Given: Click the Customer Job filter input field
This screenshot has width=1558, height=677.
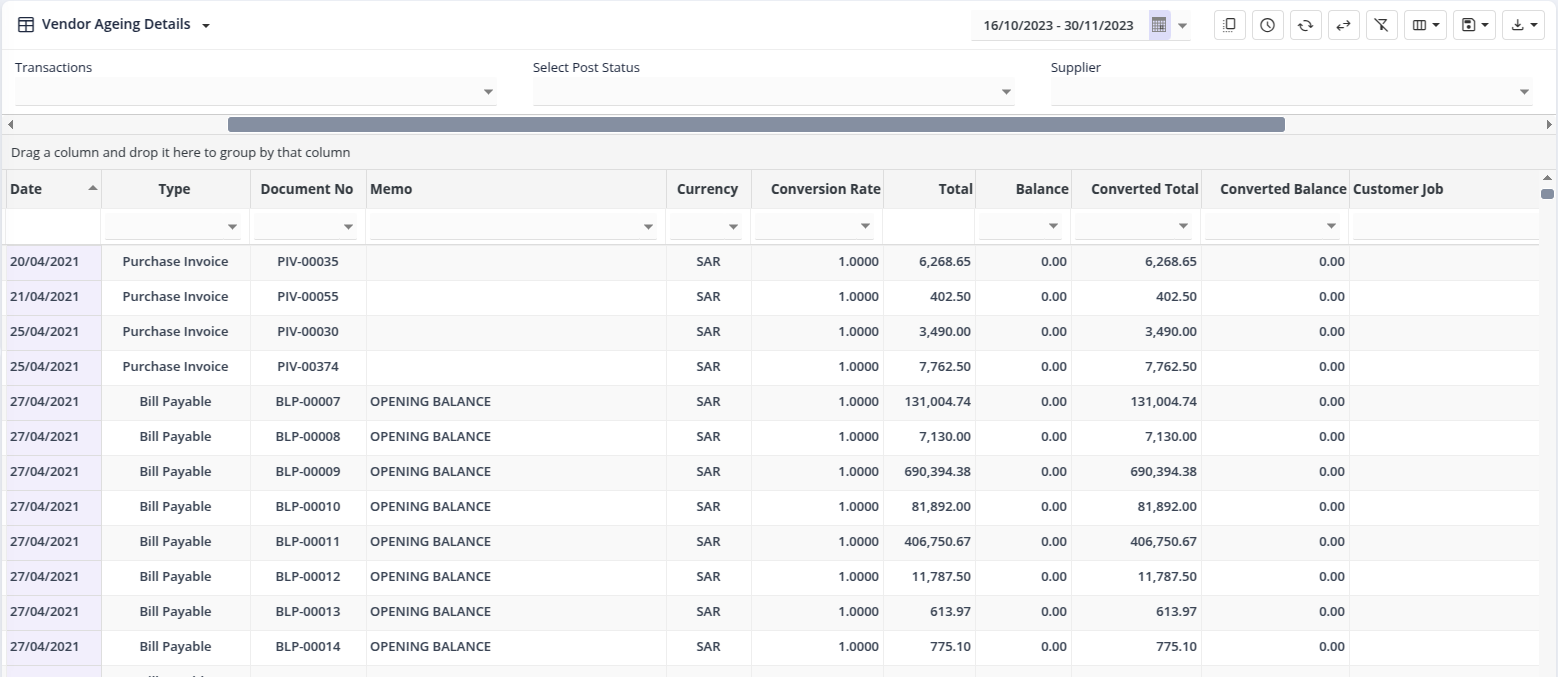Looking at the screenshot, I should (x=1444, y=227).
